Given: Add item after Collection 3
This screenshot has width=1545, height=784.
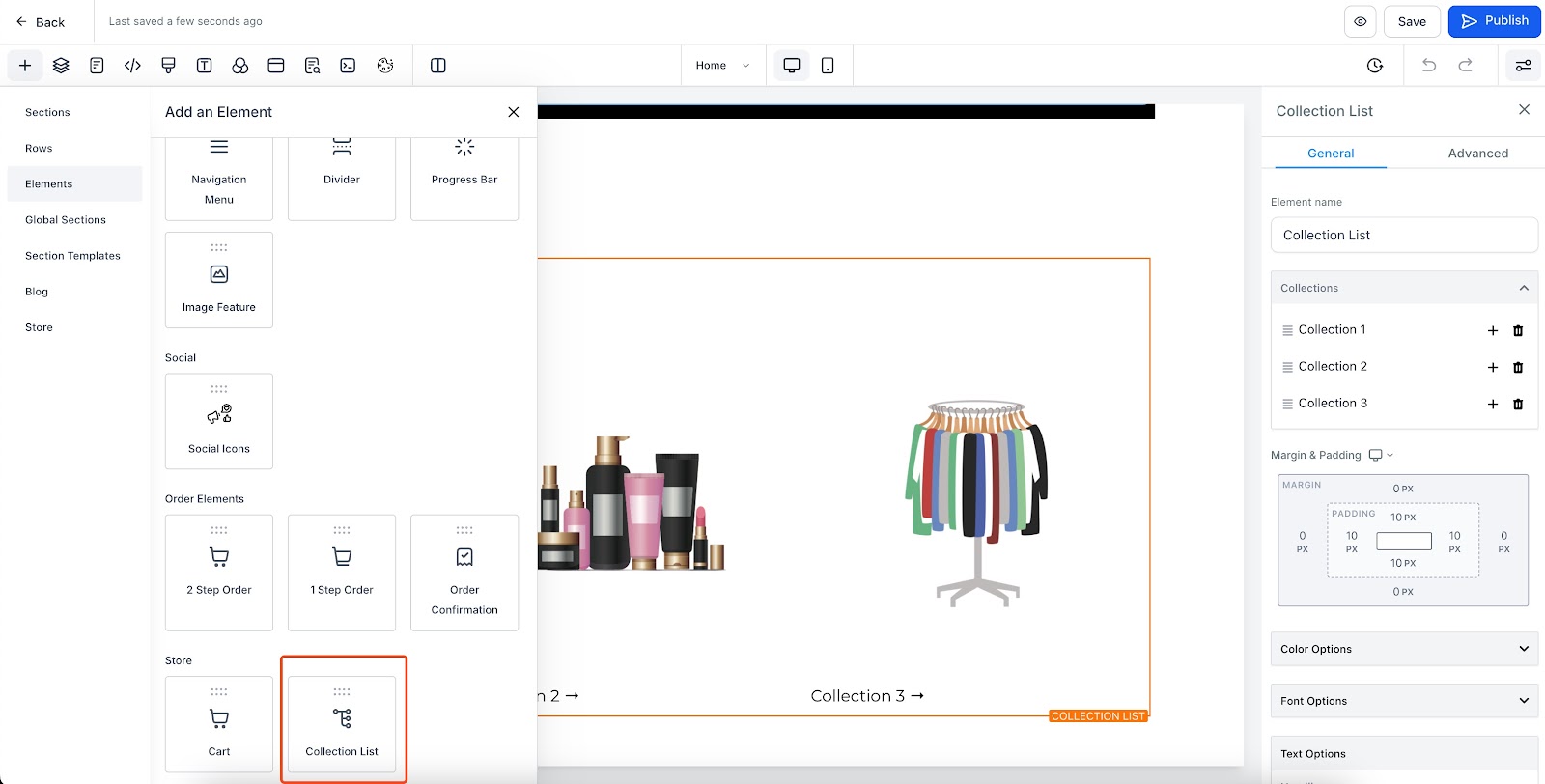Looking at the screenshot, I should [1493, 404].
